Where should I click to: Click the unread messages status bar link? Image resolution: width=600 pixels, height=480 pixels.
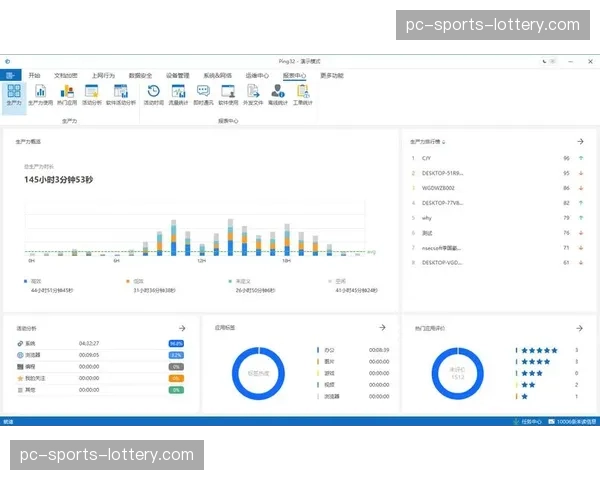click(573, 422)
